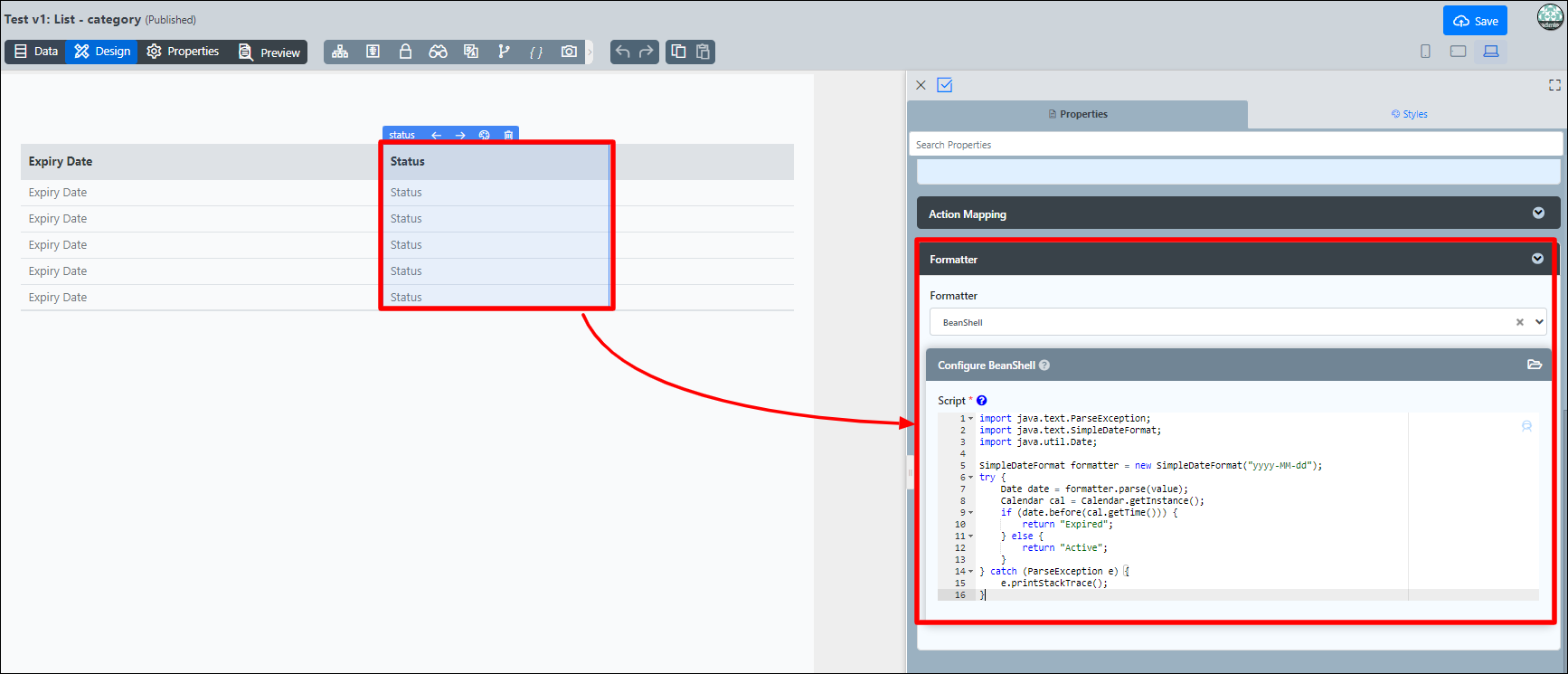Open Check Usage binoculars icon
Screen dimensions: 1568x674
pos(438,52)
